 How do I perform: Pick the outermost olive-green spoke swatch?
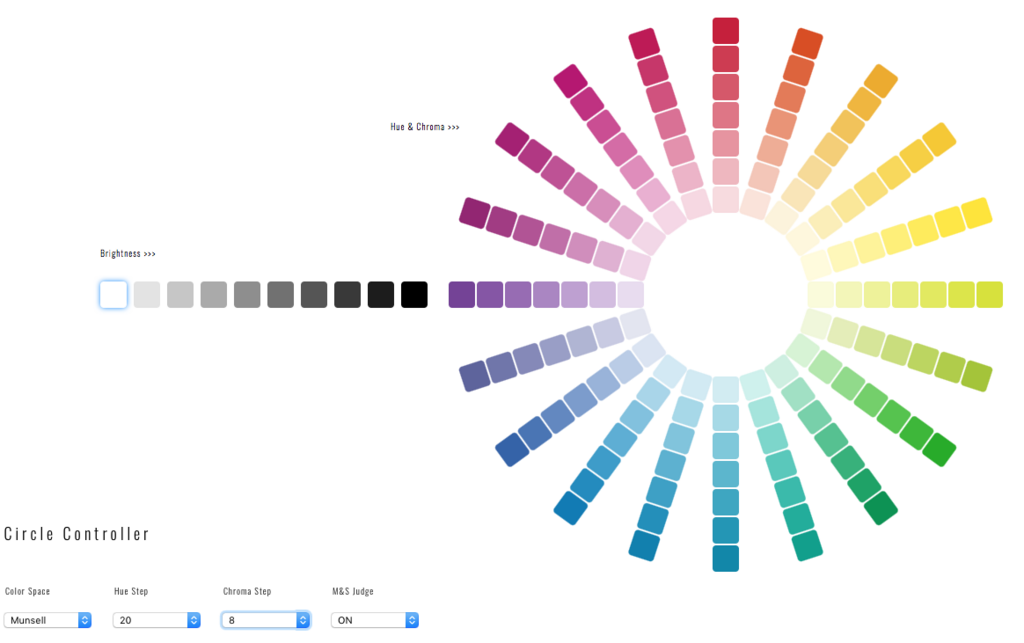point(977,376)
